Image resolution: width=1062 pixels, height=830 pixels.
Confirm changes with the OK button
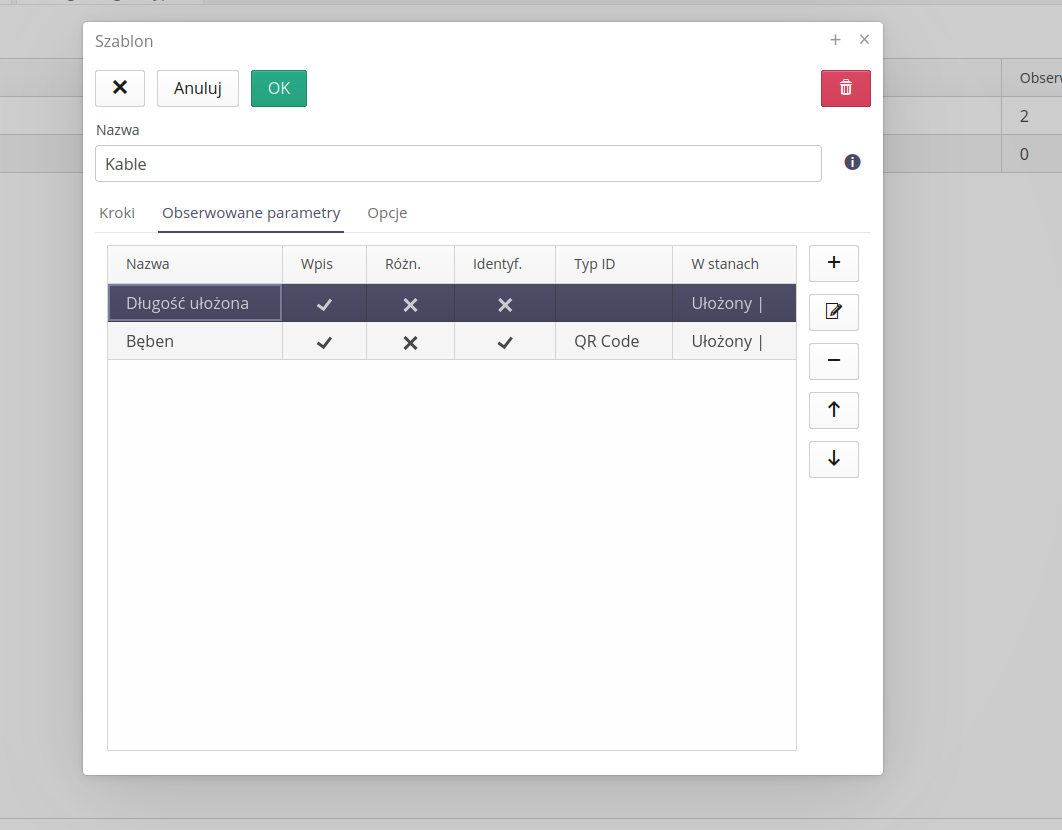(x=278, y=88)
